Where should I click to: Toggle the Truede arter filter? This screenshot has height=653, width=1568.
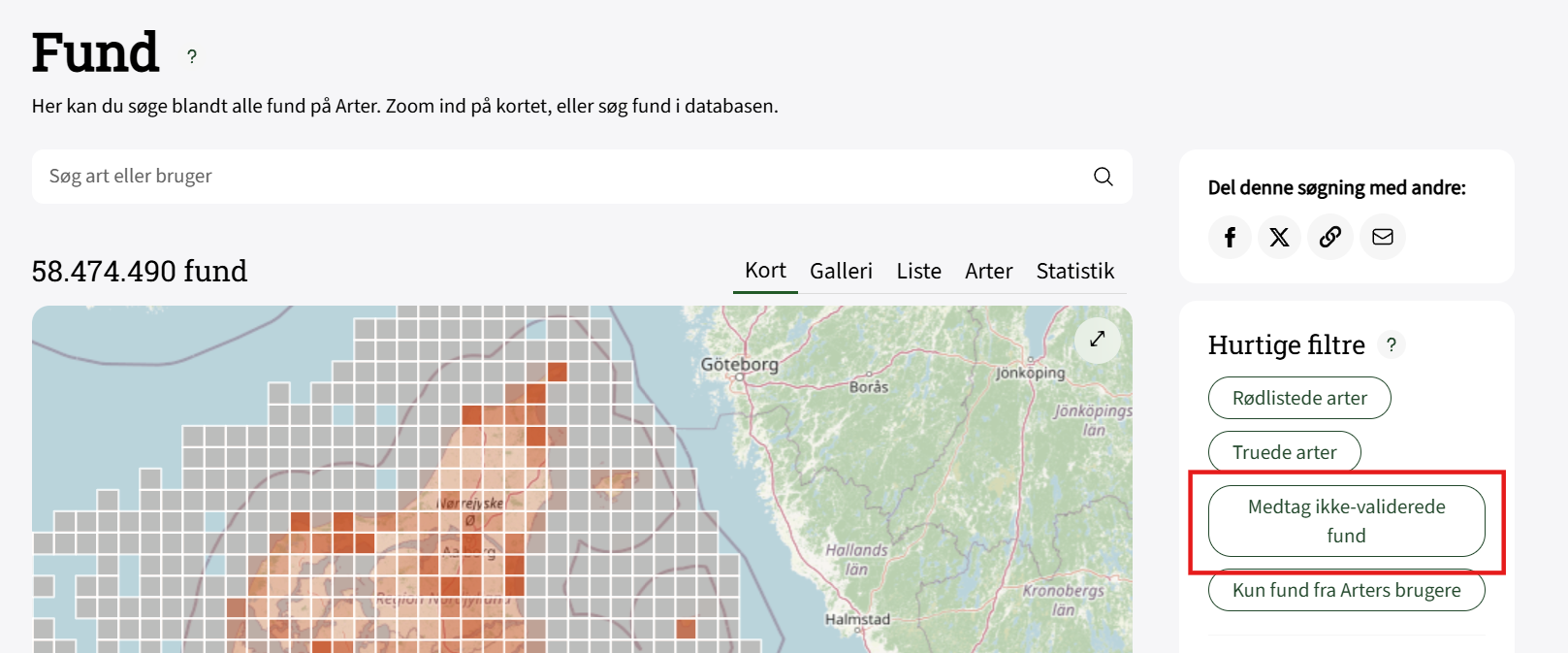pyautogui.click(x=1285, y=452)
